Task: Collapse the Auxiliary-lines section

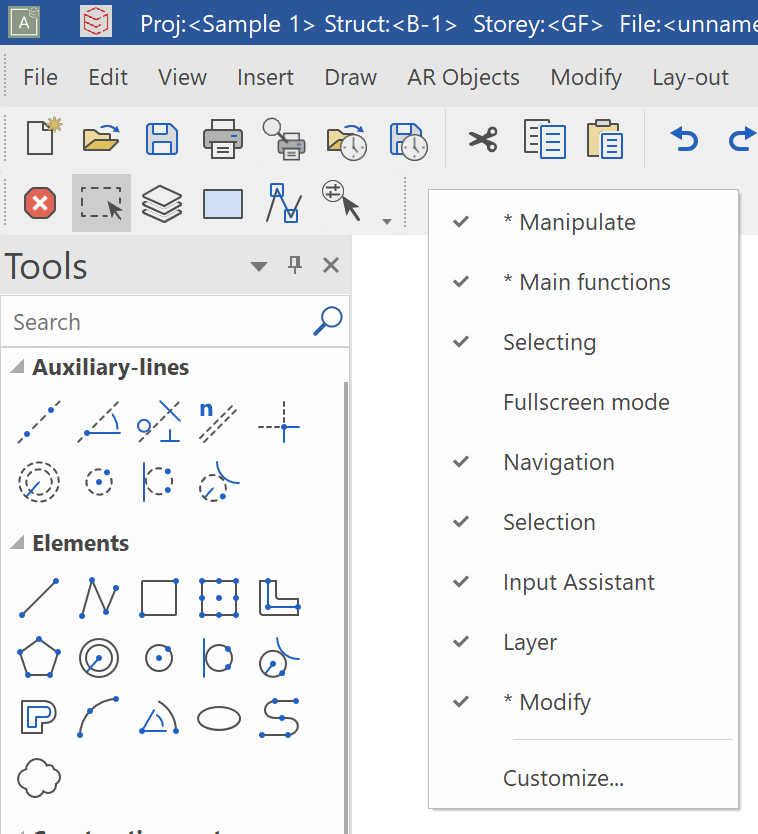Action: click(14, 368)
